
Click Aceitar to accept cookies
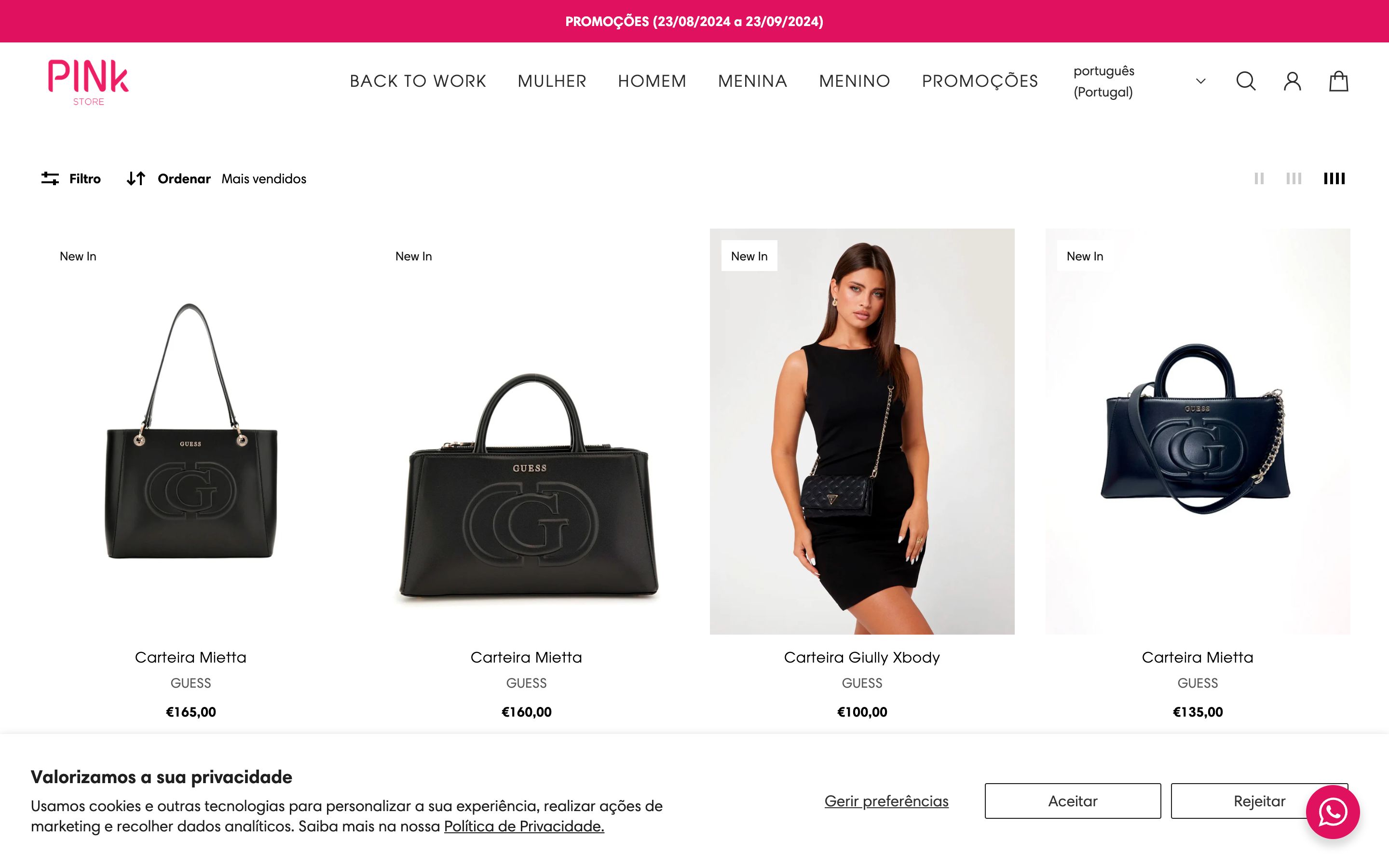[1072, 801]
